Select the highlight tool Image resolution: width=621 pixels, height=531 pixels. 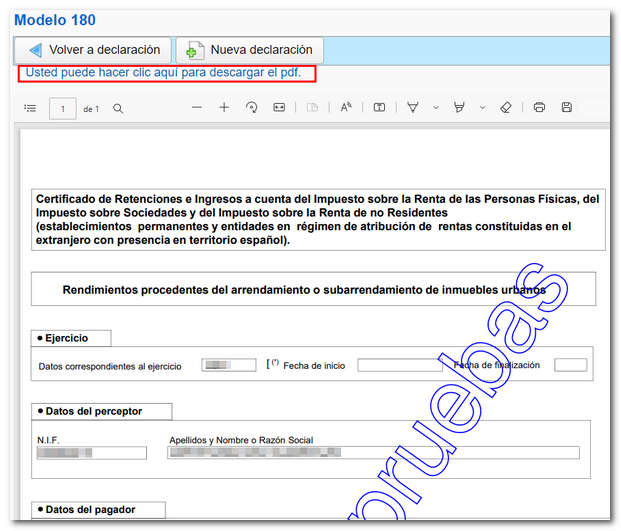pyautogui.click(x=460, y=108)
